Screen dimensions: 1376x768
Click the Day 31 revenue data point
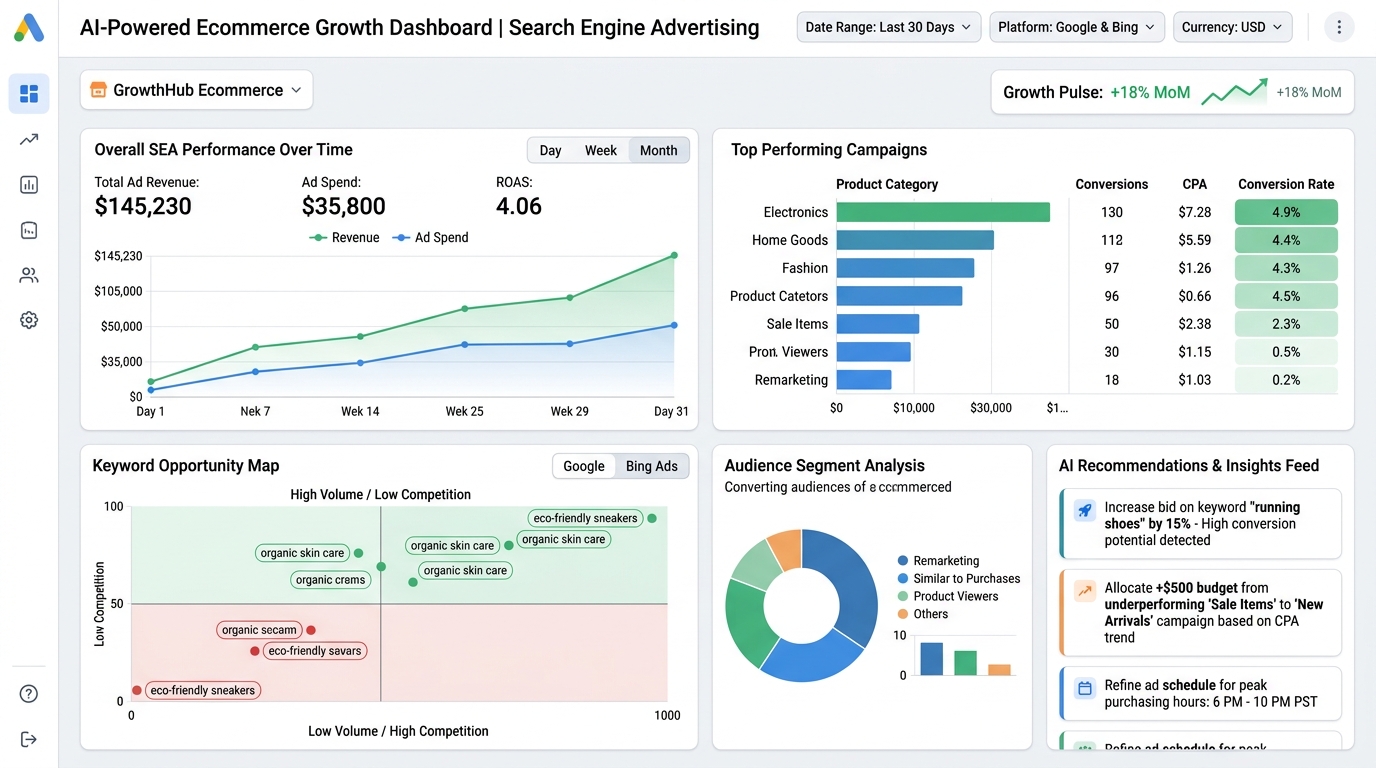coord(675,255)
